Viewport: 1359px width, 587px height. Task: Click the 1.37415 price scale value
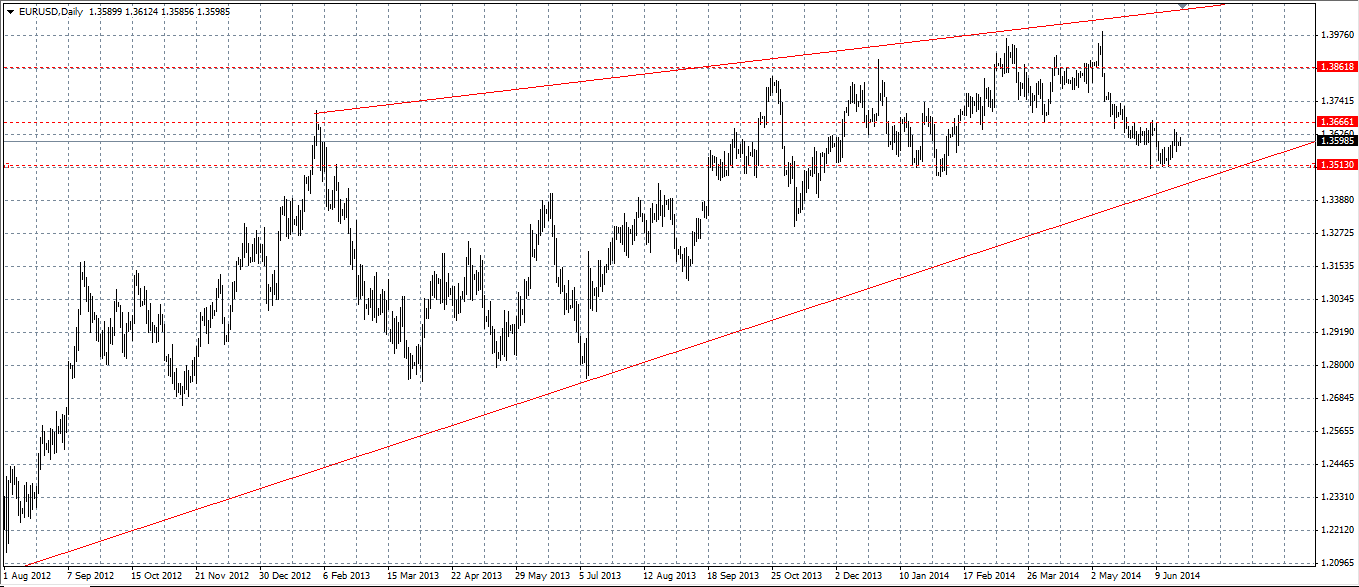coord(1337,101)
